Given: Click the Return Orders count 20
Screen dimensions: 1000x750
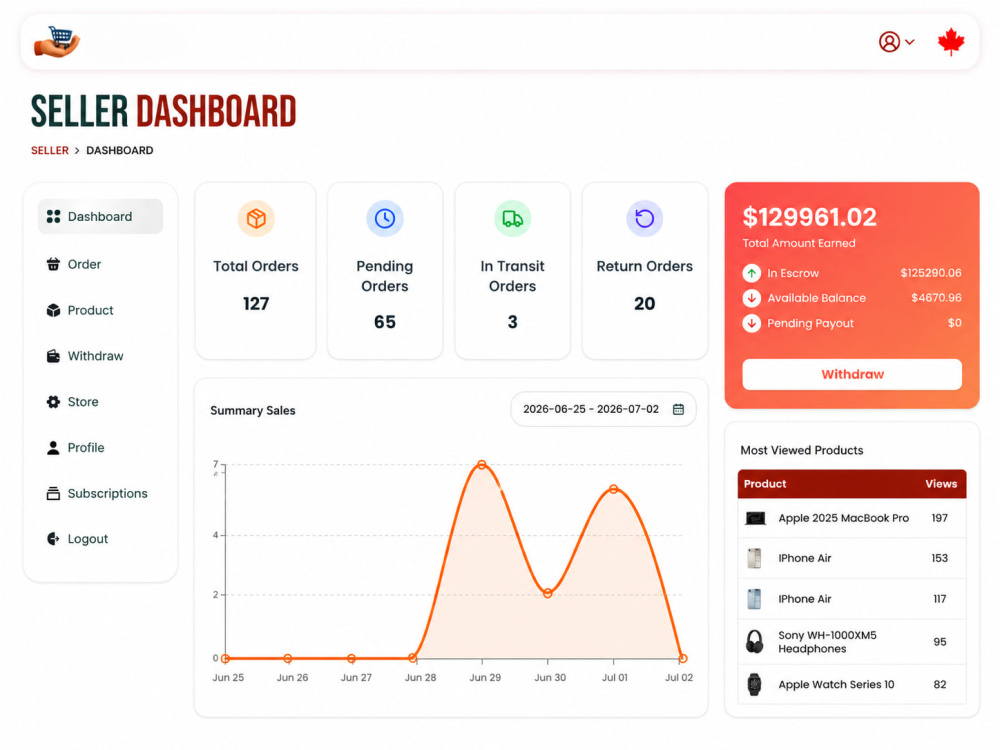Looking at the screenshot, I should (x=645, y=304).
